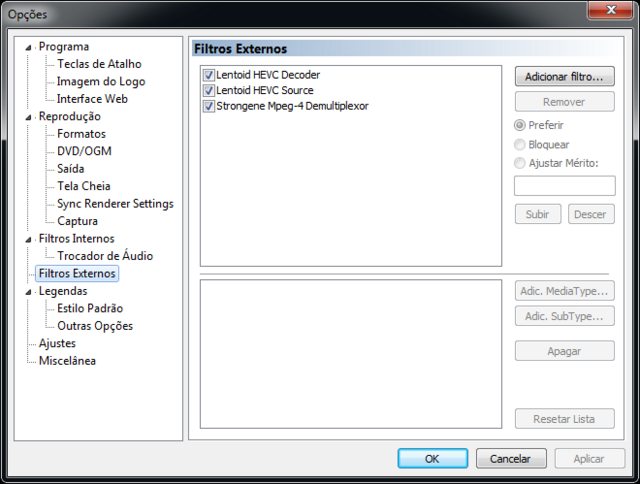Select Legendas category label
The width and height of the screenshot is (640, 484).
63,291
